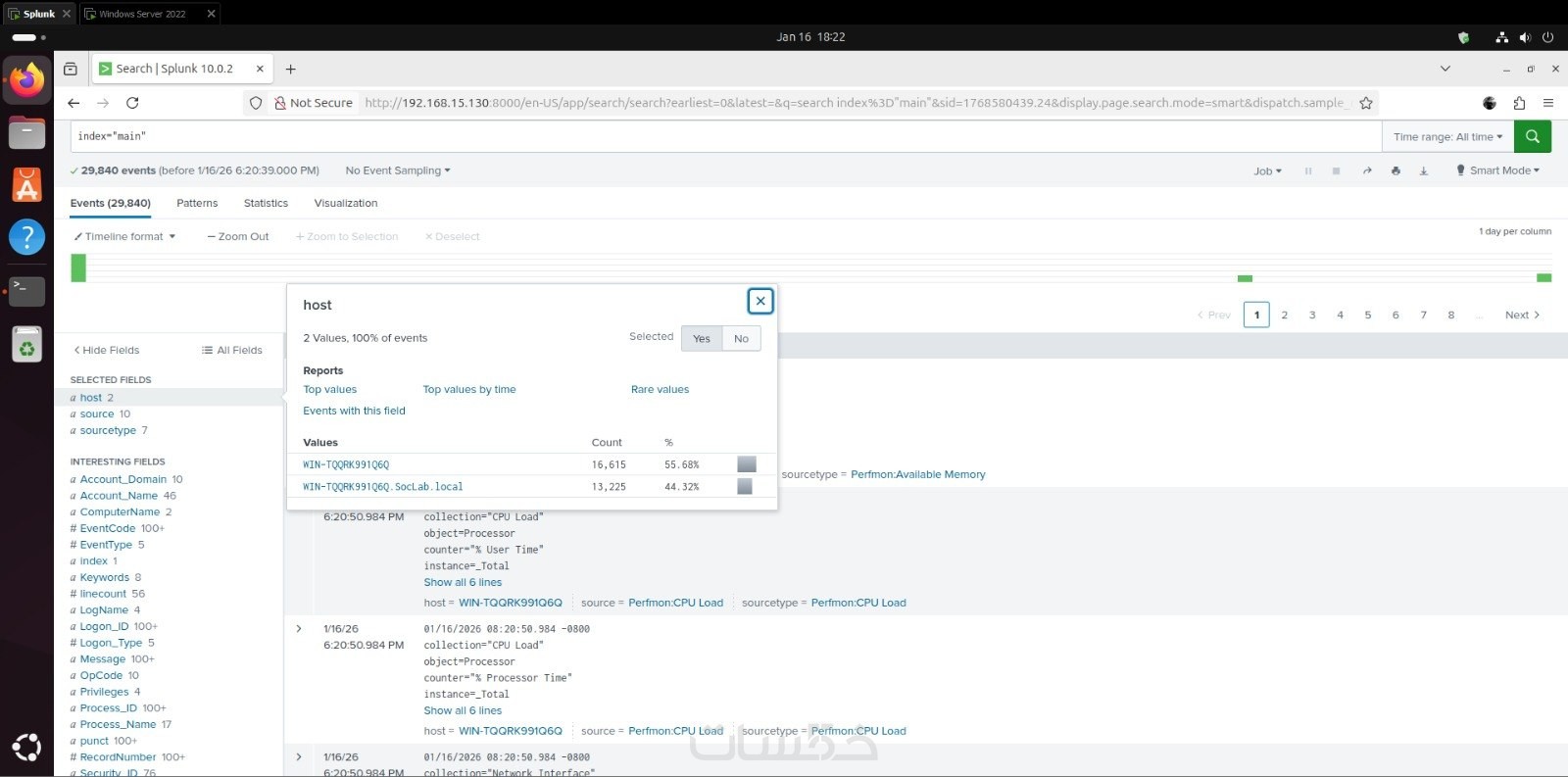Screen dimensions: 1568x777
Task: Click Hide Fields in the sidebar
Action: click(x=107, y=350)
